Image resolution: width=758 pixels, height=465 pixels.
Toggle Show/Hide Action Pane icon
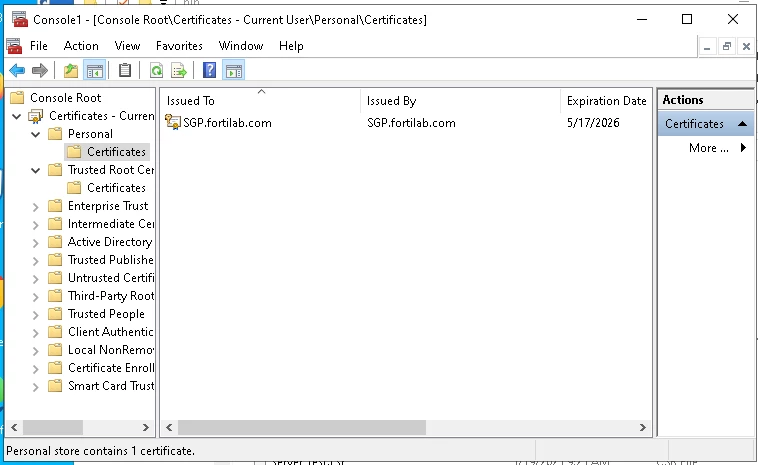234,71
